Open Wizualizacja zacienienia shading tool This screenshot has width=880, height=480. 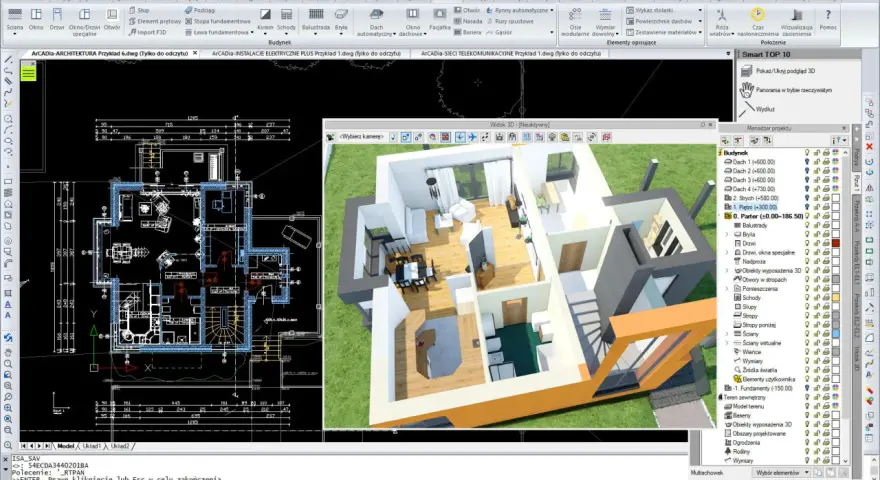click(796, 21)
